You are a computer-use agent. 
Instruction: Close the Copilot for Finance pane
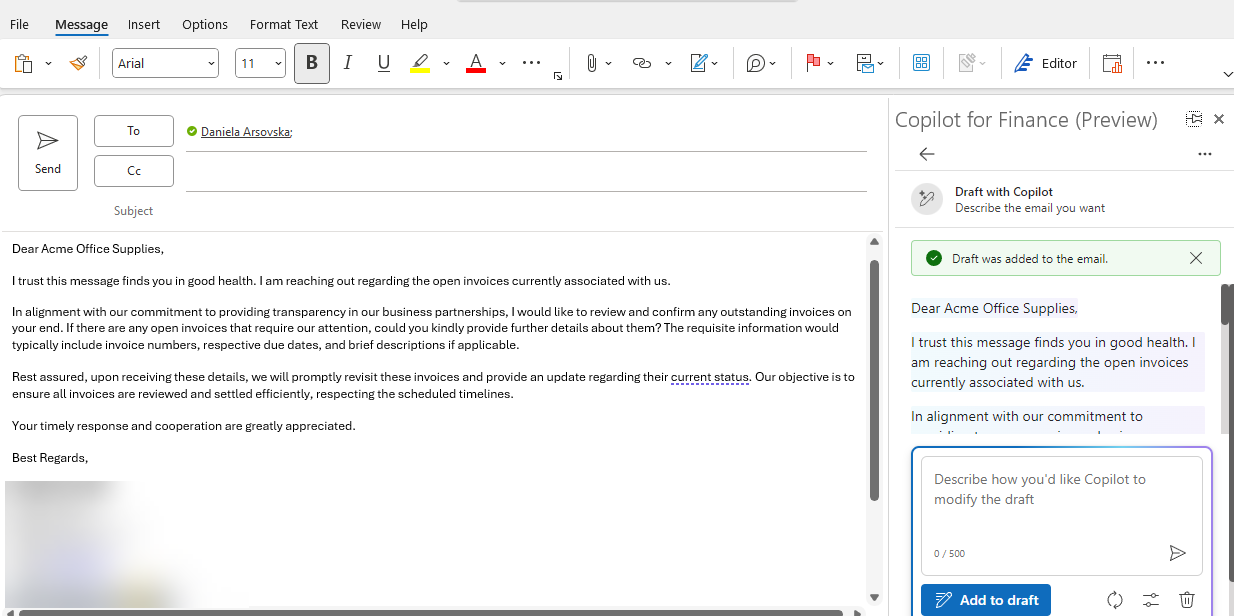[x=1219, y=119]
